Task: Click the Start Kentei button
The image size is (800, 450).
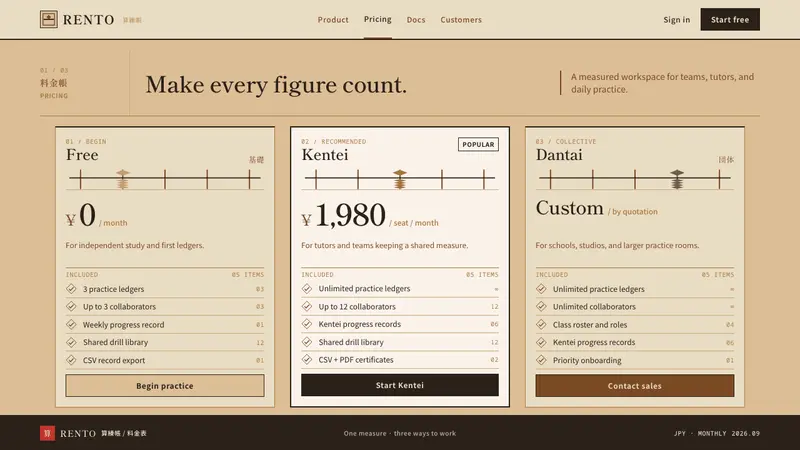Action: point(399,385)
